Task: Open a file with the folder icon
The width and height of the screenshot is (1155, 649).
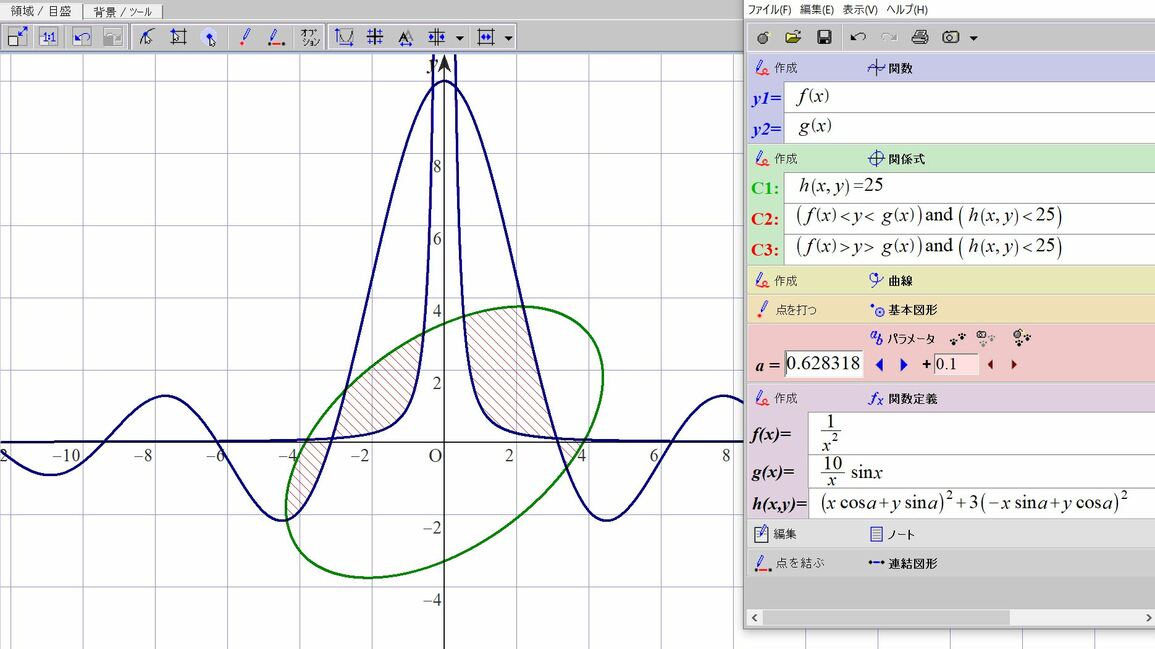Action: tap(793, 37)
